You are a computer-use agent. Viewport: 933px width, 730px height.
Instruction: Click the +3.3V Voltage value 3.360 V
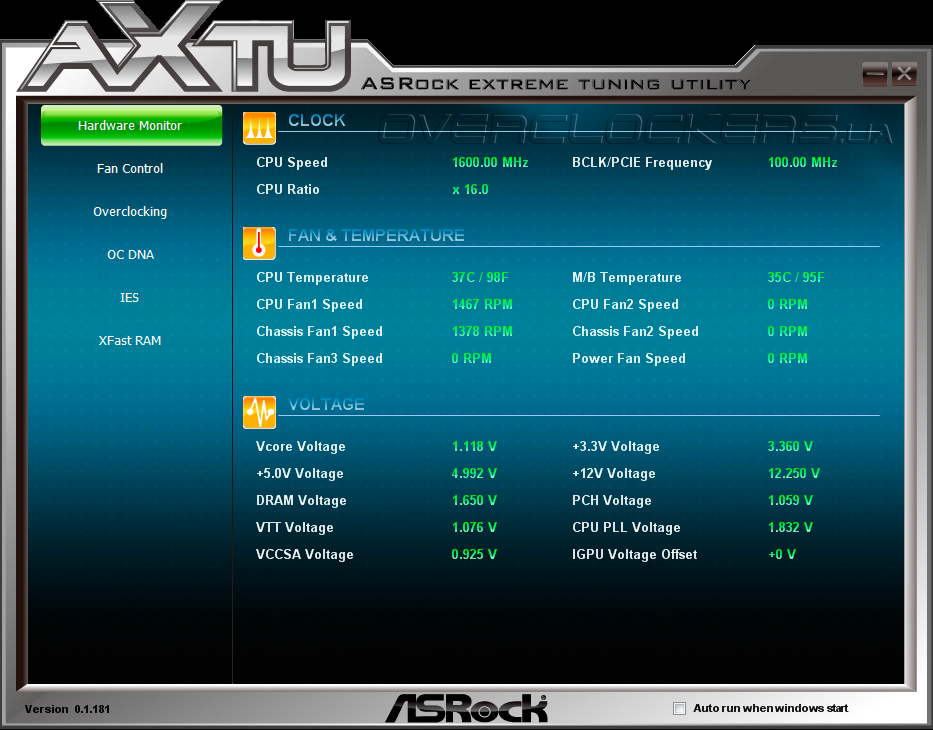[790, 446]
